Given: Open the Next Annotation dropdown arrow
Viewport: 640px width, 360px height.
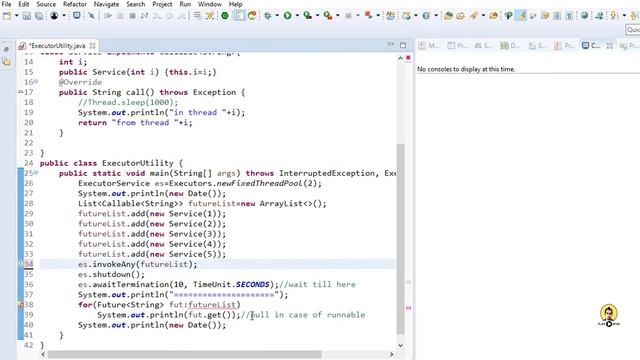Looking at the screenshot, I should point(624,16).
